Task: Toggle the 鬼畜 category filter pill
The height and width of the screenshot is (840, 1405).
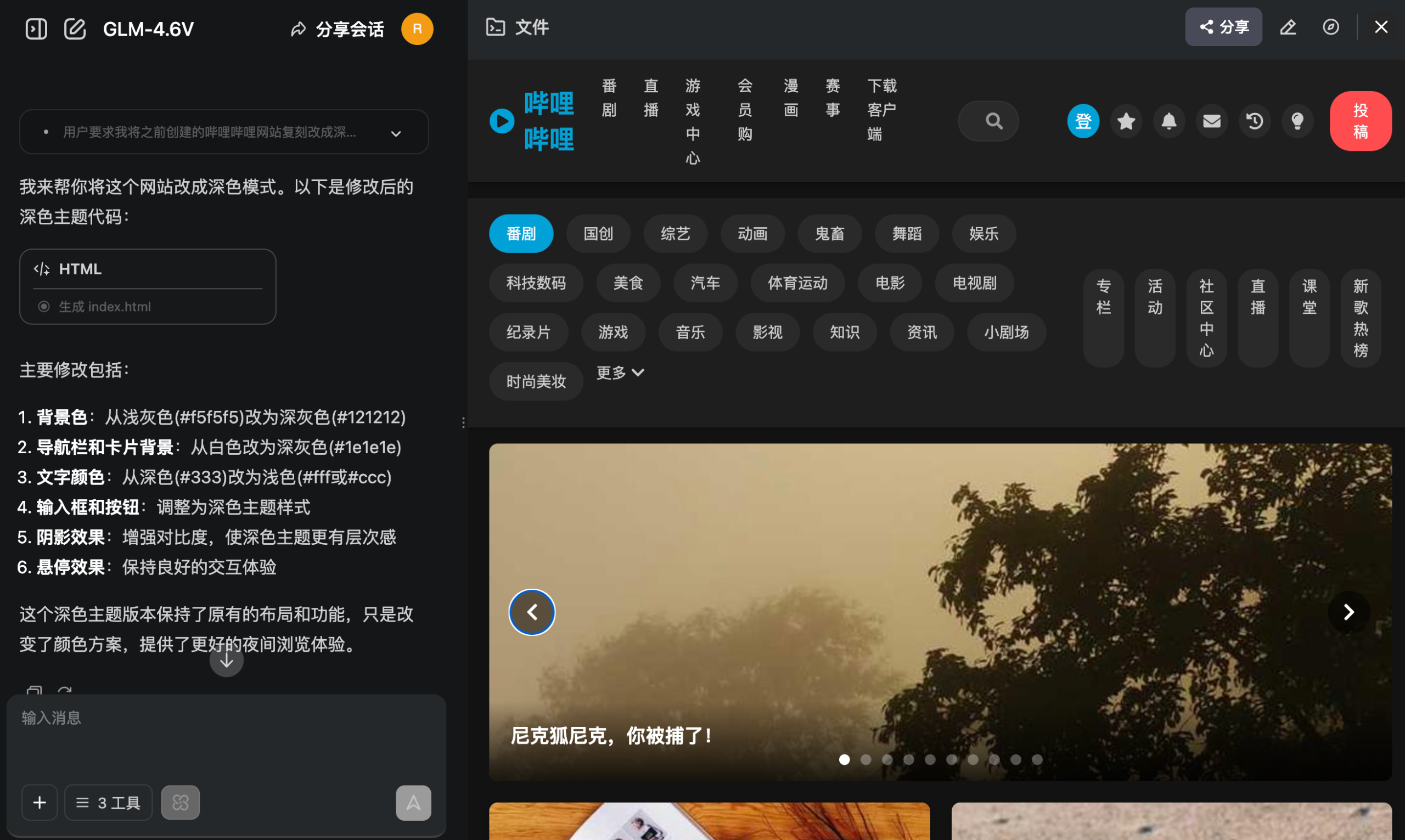Action: tap(829, 233)
